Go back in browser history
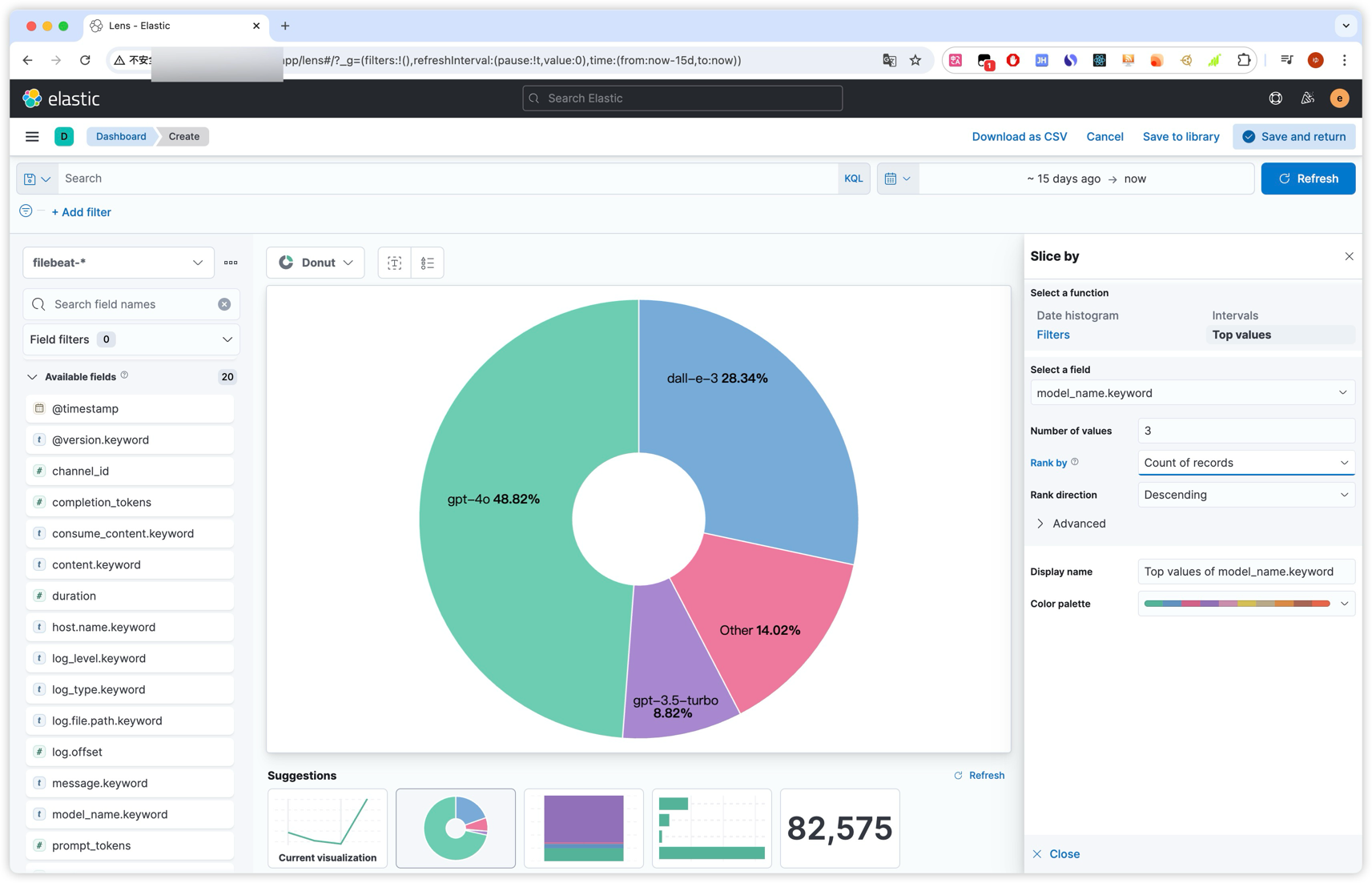1372x883 pixels. [28, 60]
